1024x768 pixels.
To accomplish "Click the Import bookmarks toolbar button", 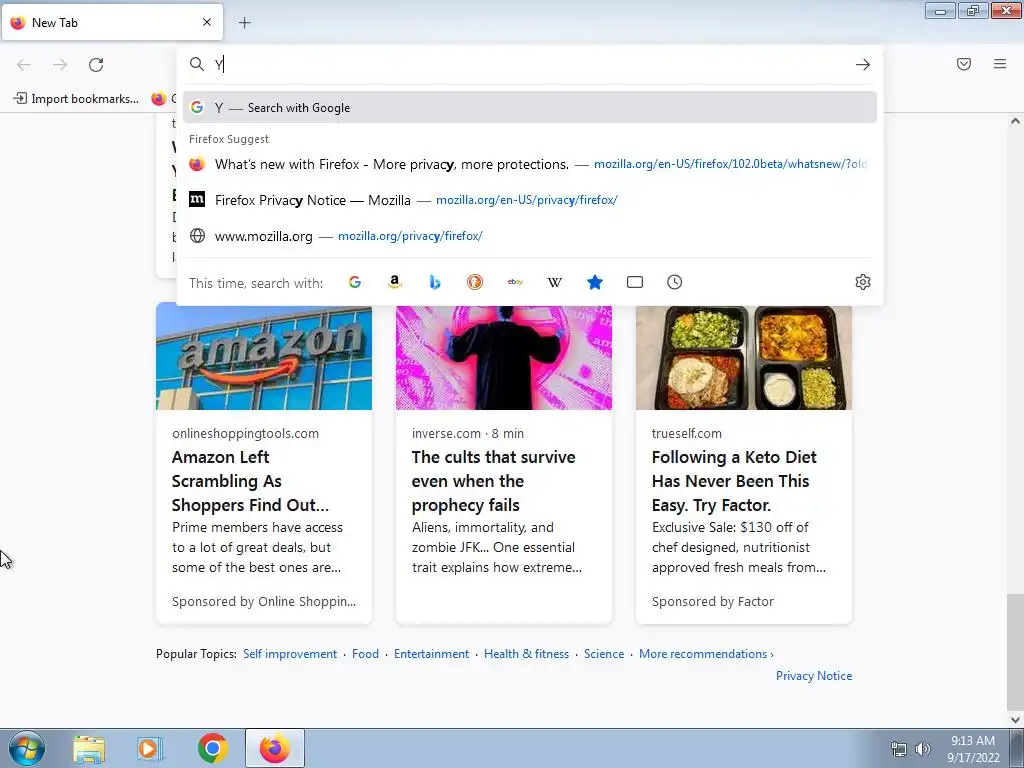I will coord(76,99).
